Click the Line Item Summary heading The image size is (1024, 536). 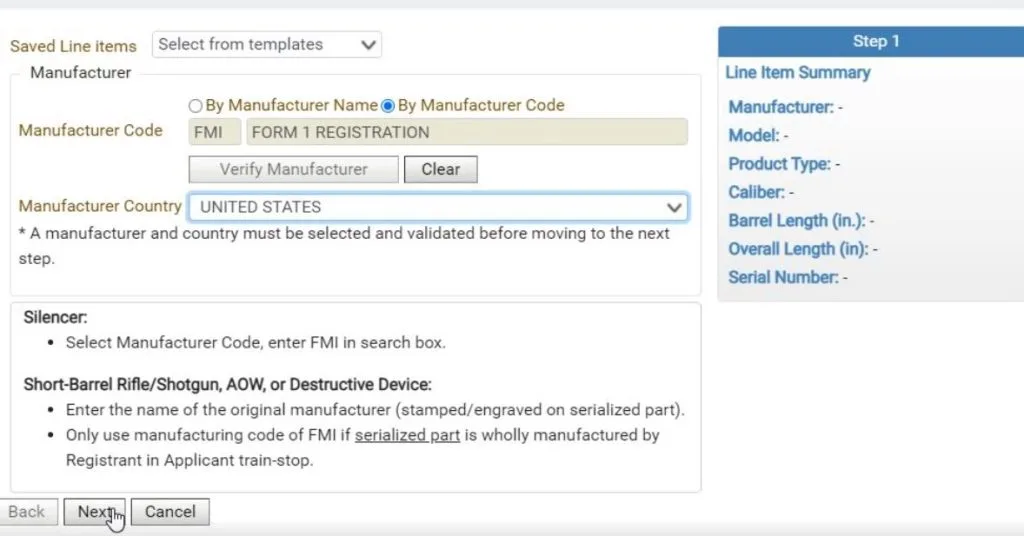point(798,72)
